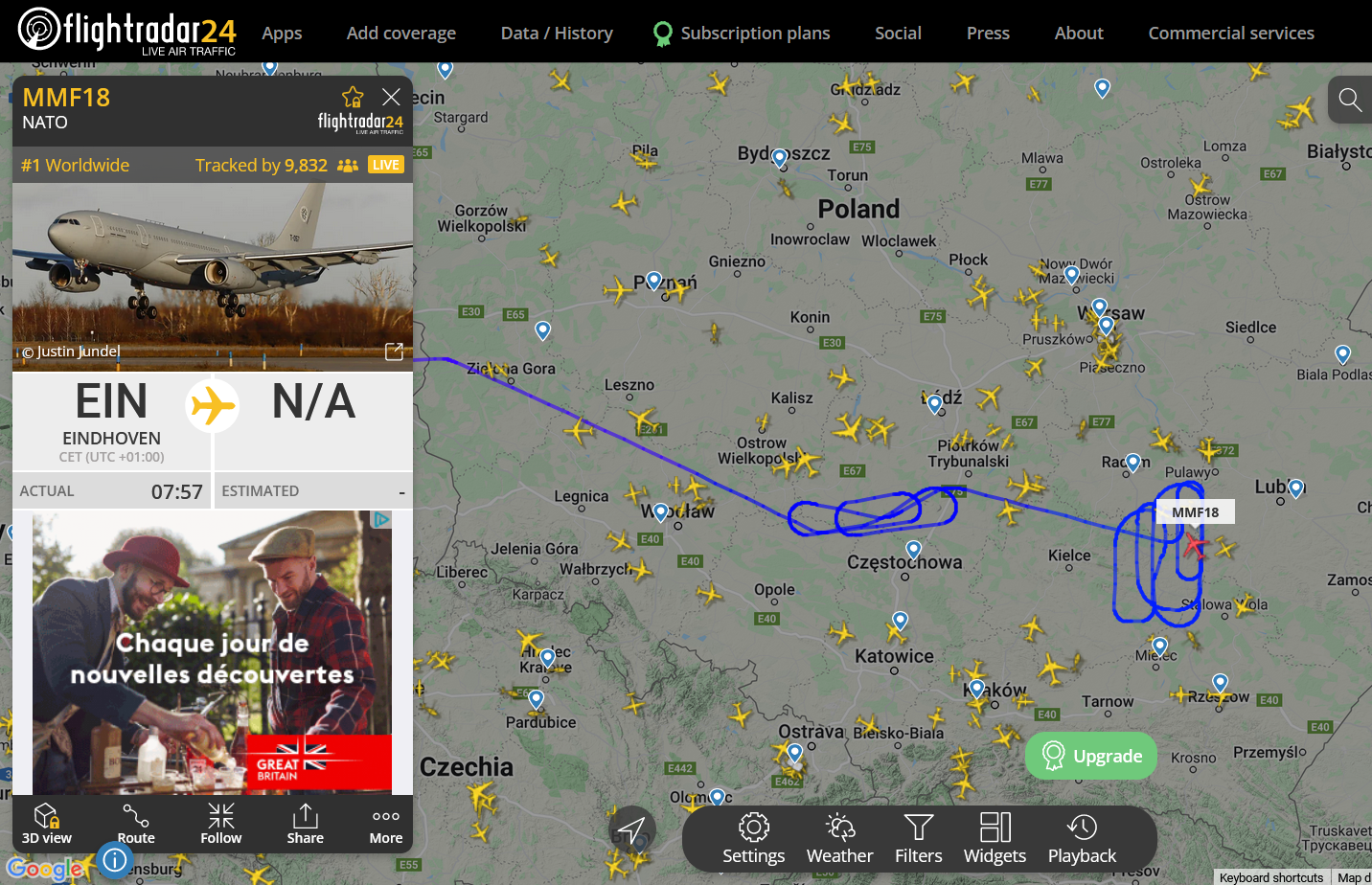Add MMF18 to favorites star
Viewport: 1372px width, 885px height.
pyautogui.click(x=353, y=97)
